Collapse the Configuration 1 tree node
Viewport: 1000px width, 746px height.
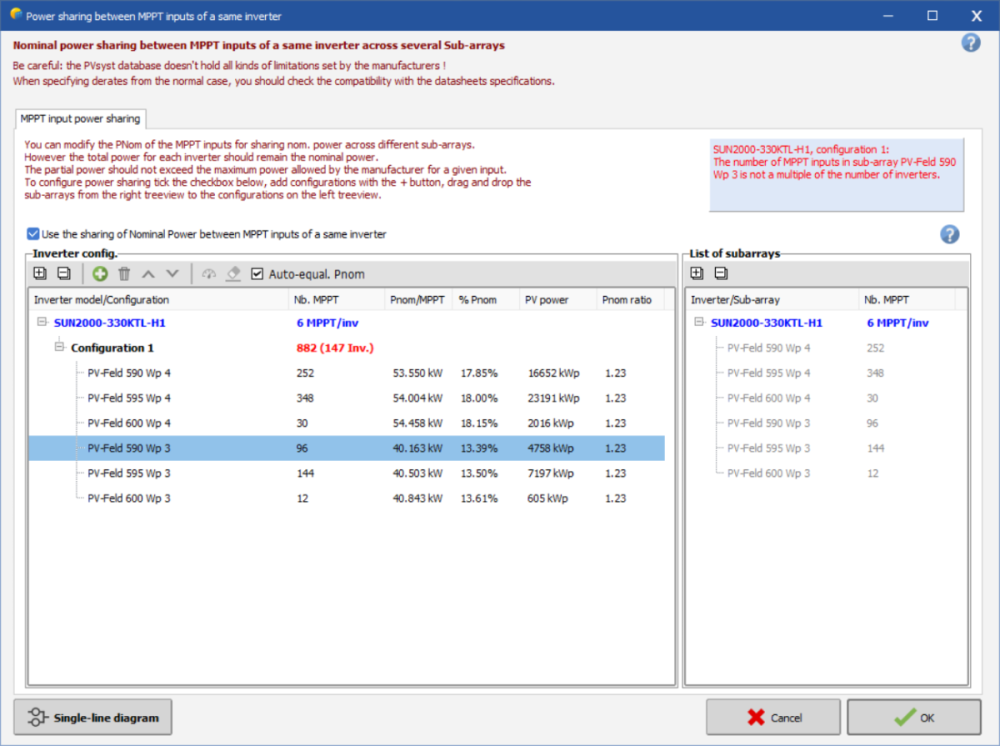coord(59,347)
